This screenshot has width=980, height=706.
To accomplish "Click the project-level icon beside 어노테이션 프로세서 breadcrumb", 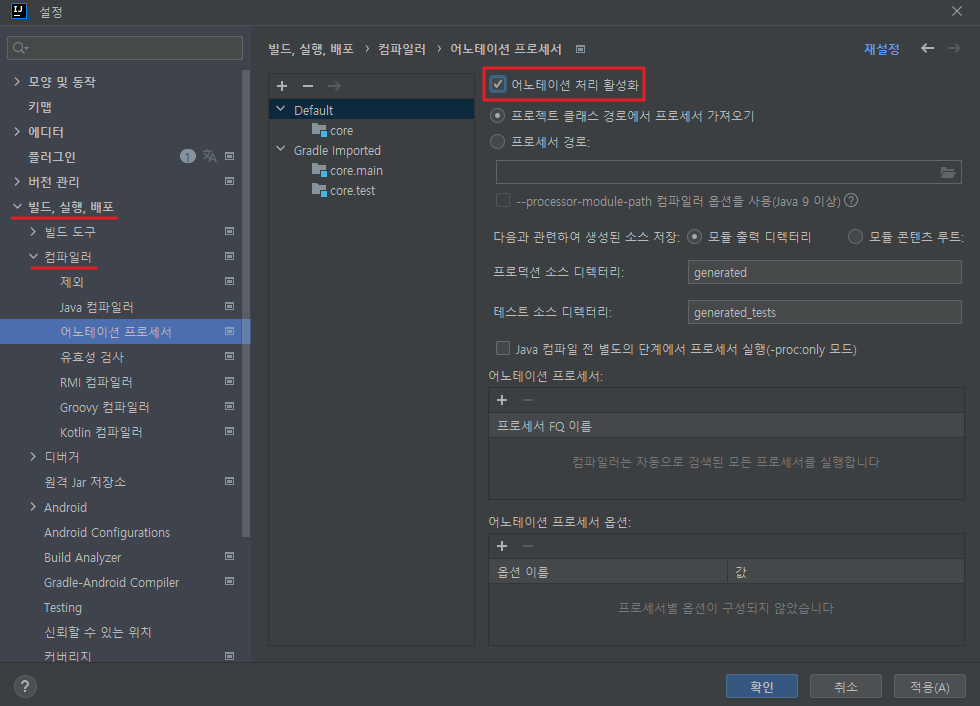I will tap(581, 49).
